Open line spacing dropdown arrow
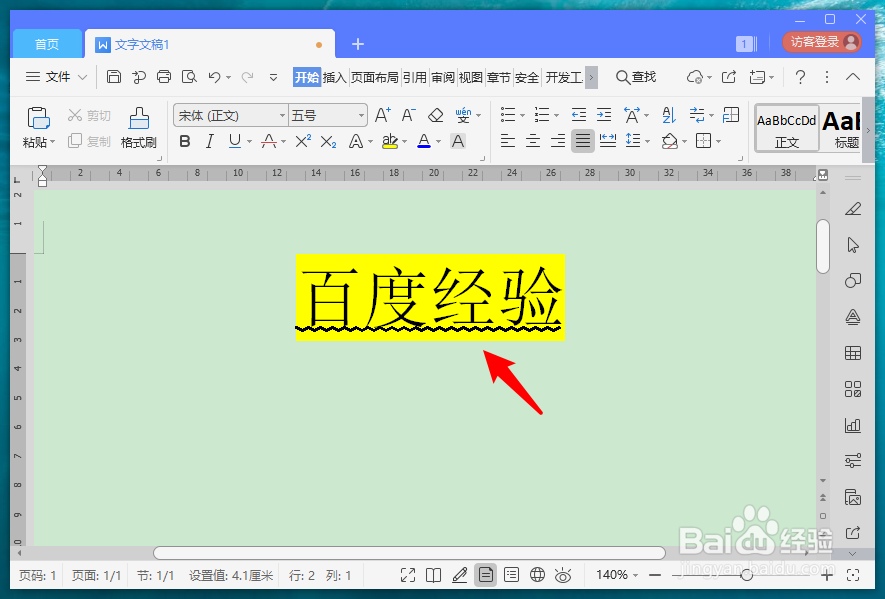The image size is (885, 599). [x=647, y=142]
